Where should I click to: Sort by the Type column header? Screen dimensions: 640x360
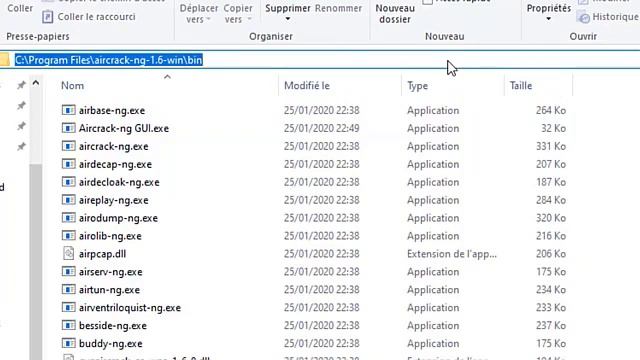(418, 86)
